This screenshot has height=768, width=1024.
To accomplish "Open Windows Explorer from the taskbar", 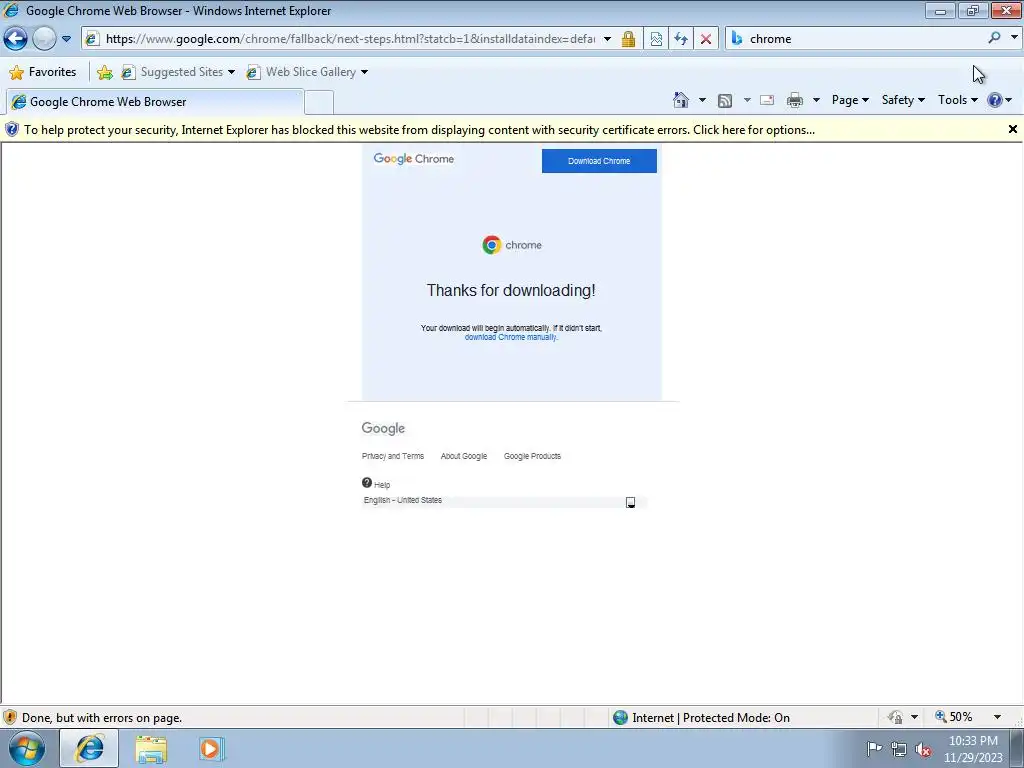I will tap(151, 749).
